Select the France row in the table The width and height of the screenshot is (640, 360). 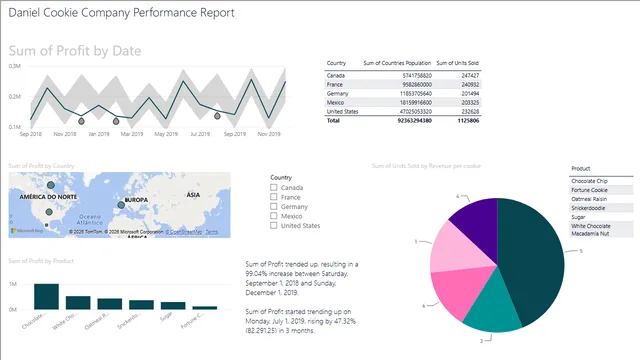403,84
